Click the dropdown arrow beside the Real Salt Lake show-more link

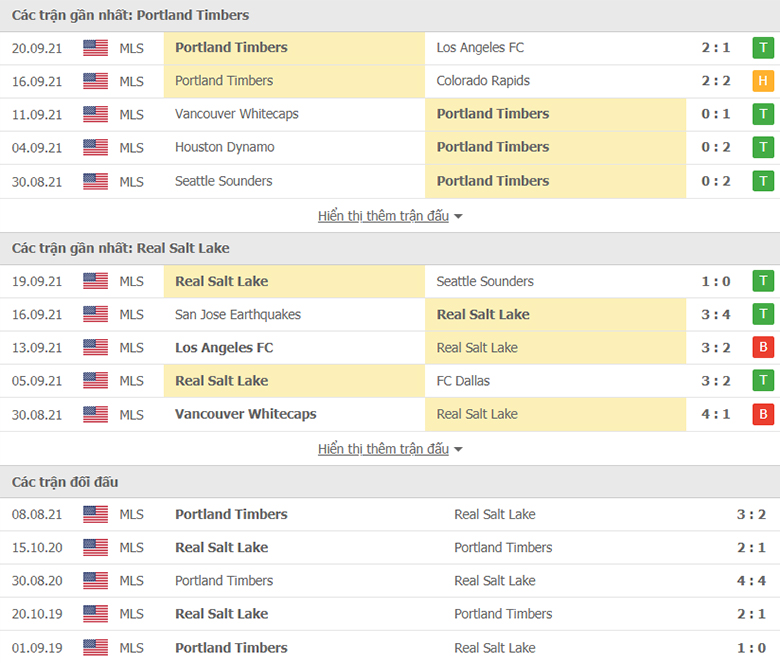click(x=458, y=450)
